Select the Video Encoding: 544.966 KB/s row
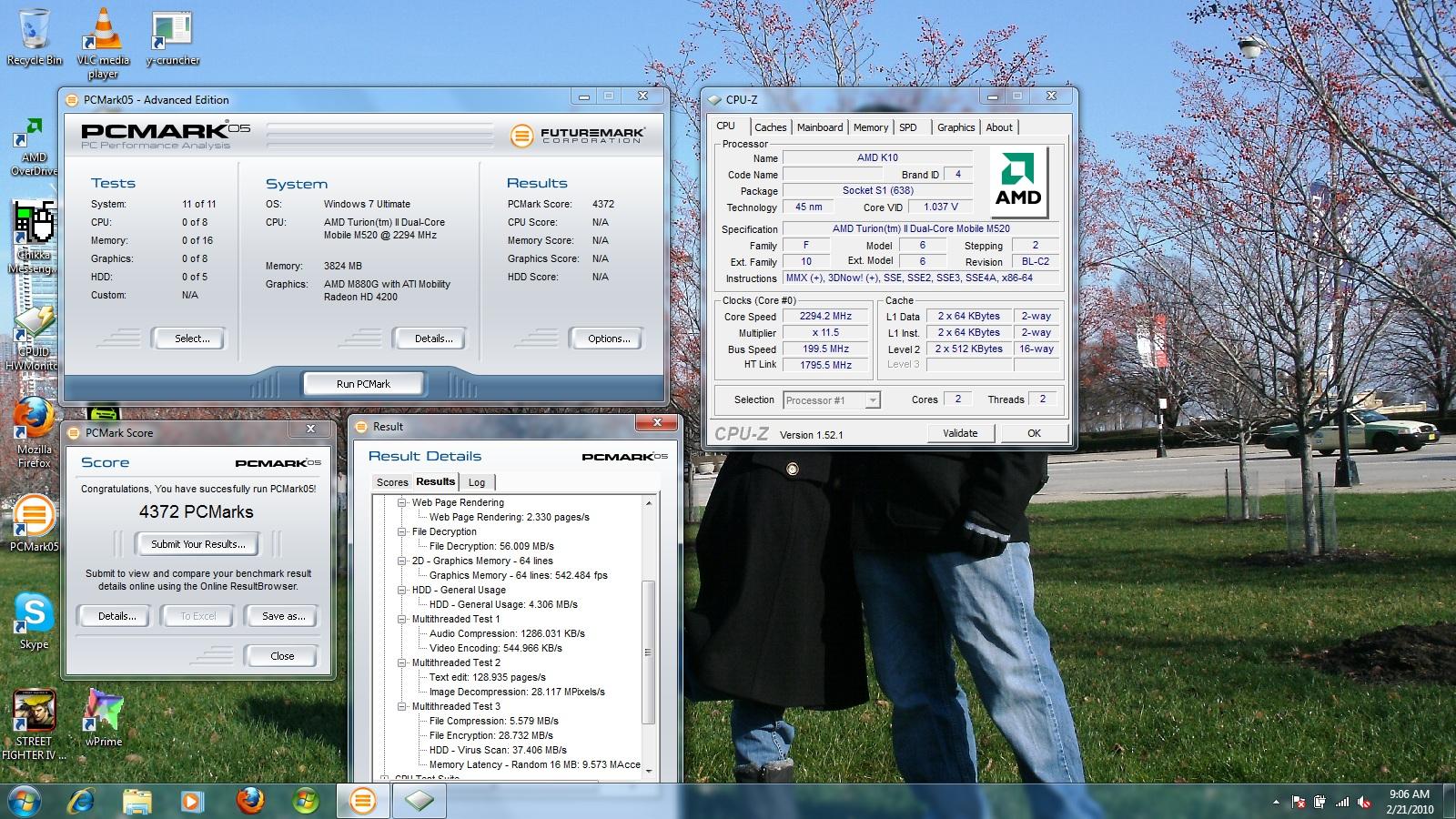The image size is (1456, 819). click(496, 648)
